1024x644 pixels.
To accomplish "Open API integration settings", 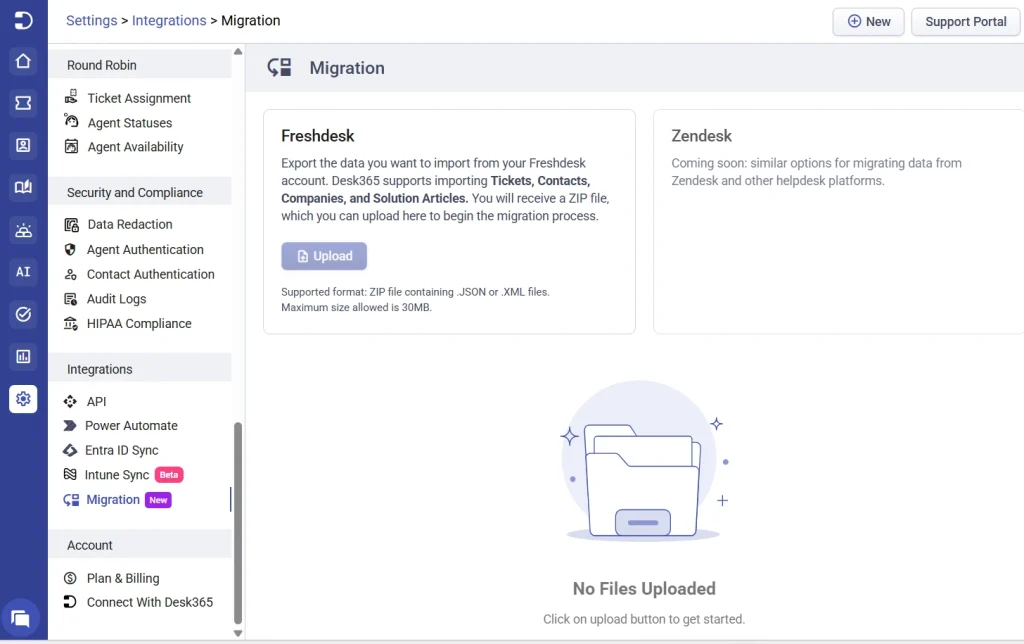I will (96, 402).
